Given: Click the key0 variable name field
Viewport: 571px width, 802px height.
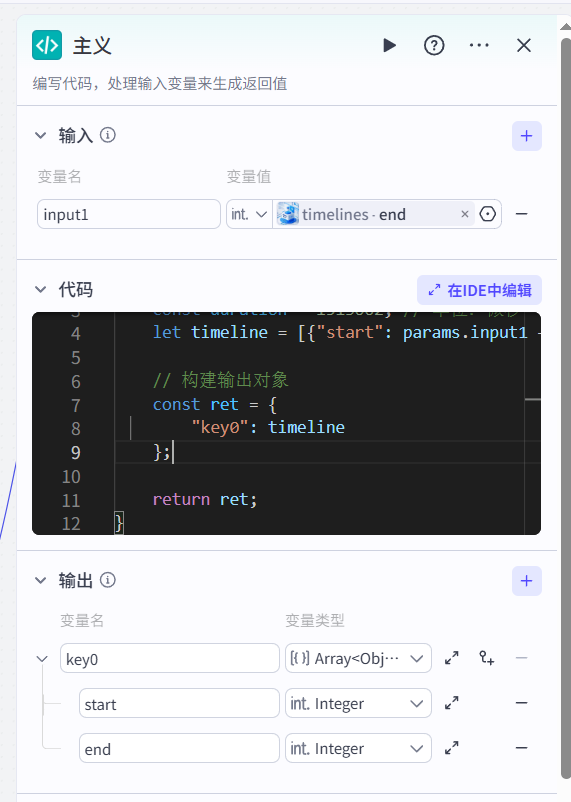Looking at the screenshot, I should pyautogui.click(x=170, y=658).
